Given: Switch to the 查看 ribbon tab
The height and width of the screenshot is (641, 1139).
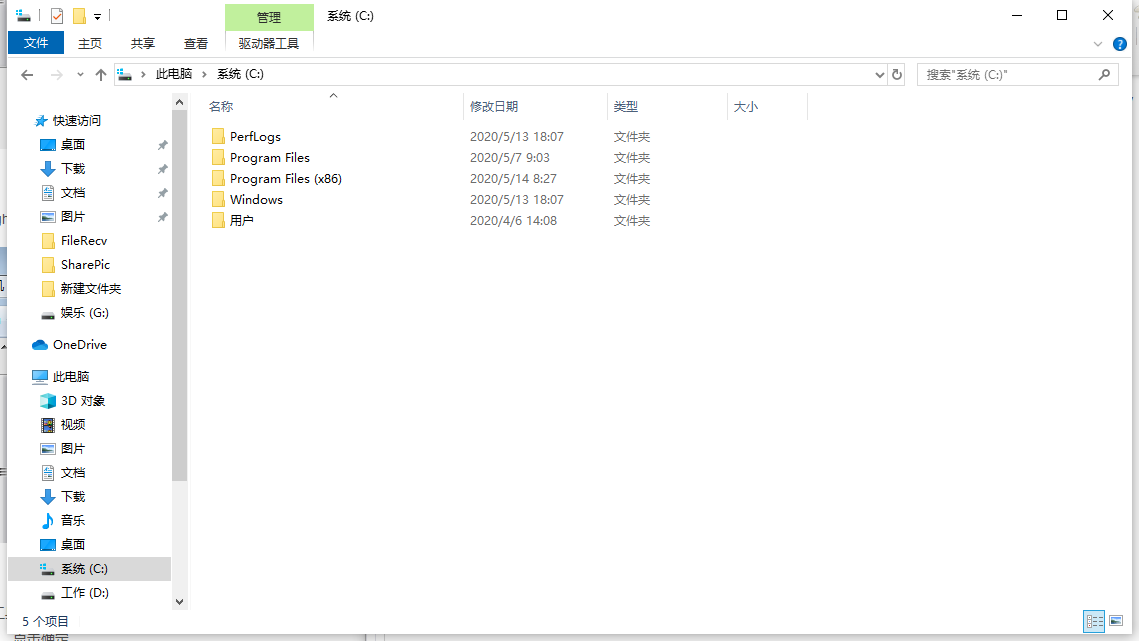Looking at the screenshot, I should (x=196, y=43).
